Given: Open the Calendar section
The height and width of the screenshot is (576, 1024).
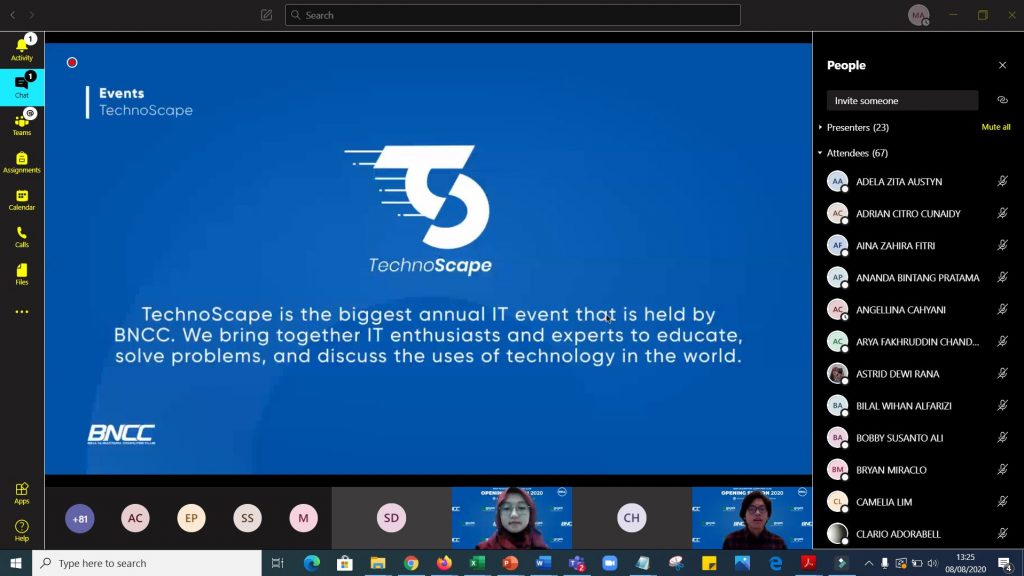Looking at the screenshot, I should pyautogui.click(x=22, y=199).
